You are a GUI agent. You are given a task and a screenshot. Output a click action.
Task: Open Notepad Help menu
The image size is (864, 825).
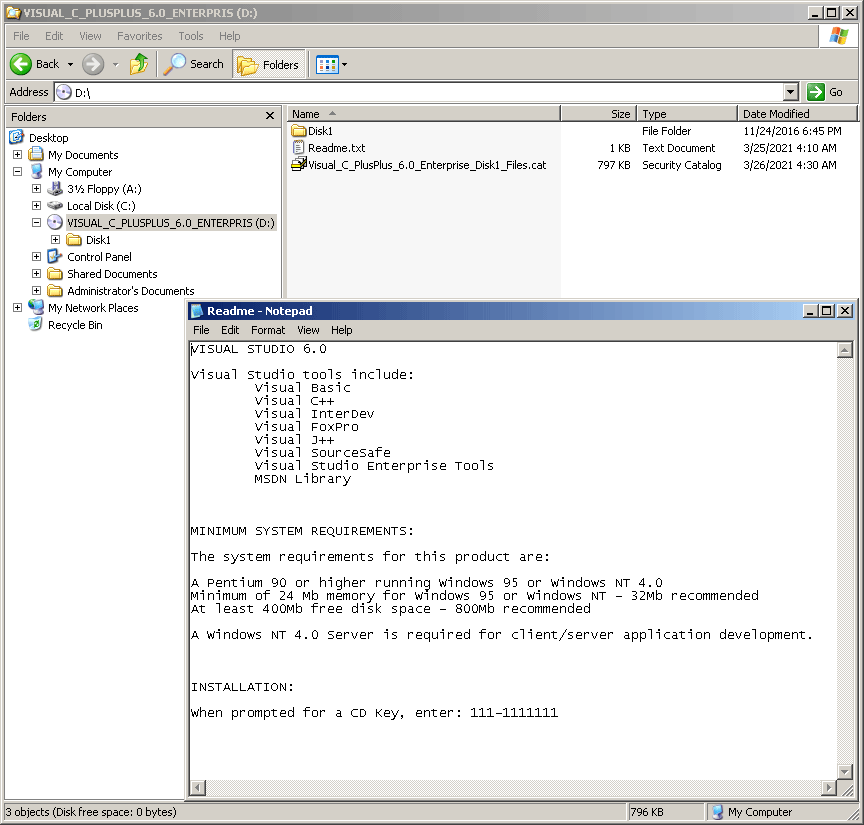342,330
